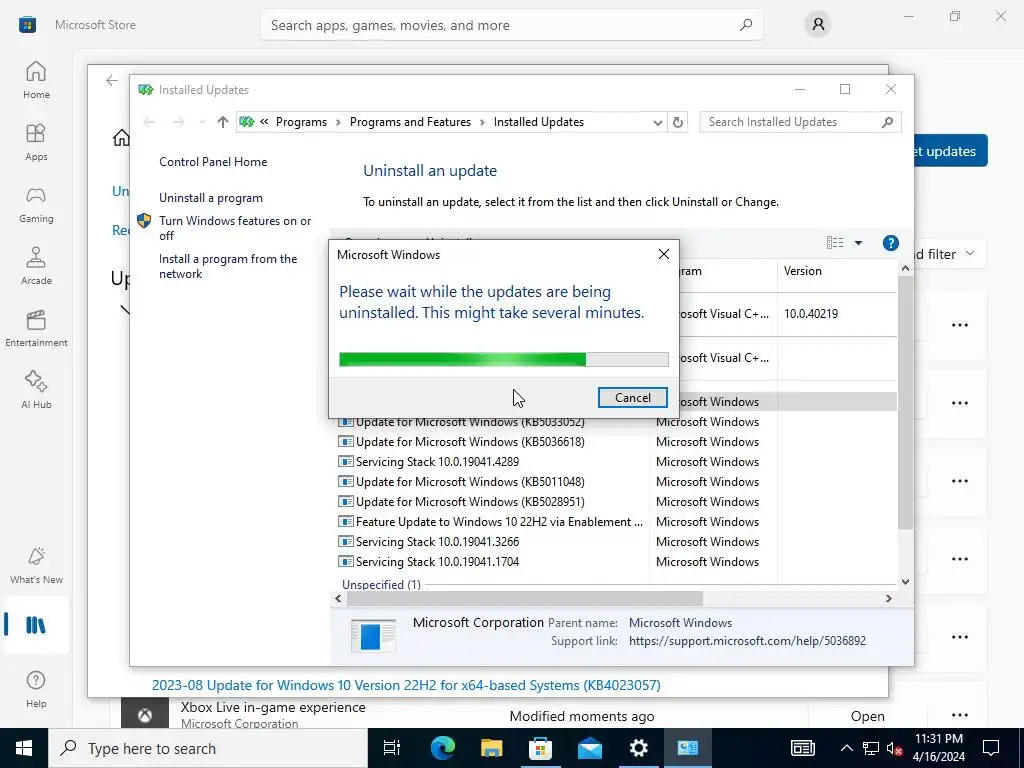Click Programs in the breadcrumb path

[301, 122]
